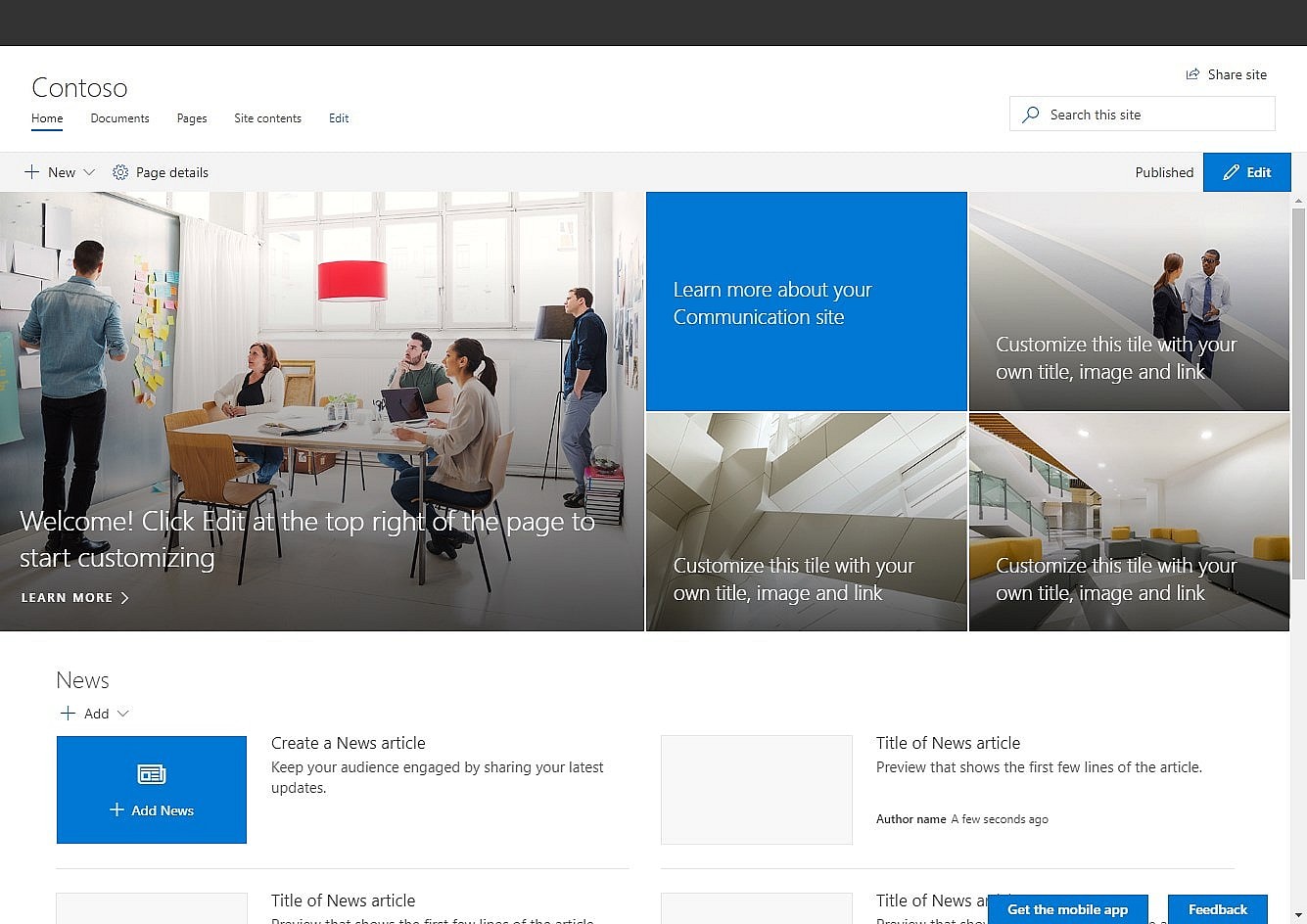Click the chevron arrow after LEARN MORE
1307x924 pixels.
click(x=125, y=597)
